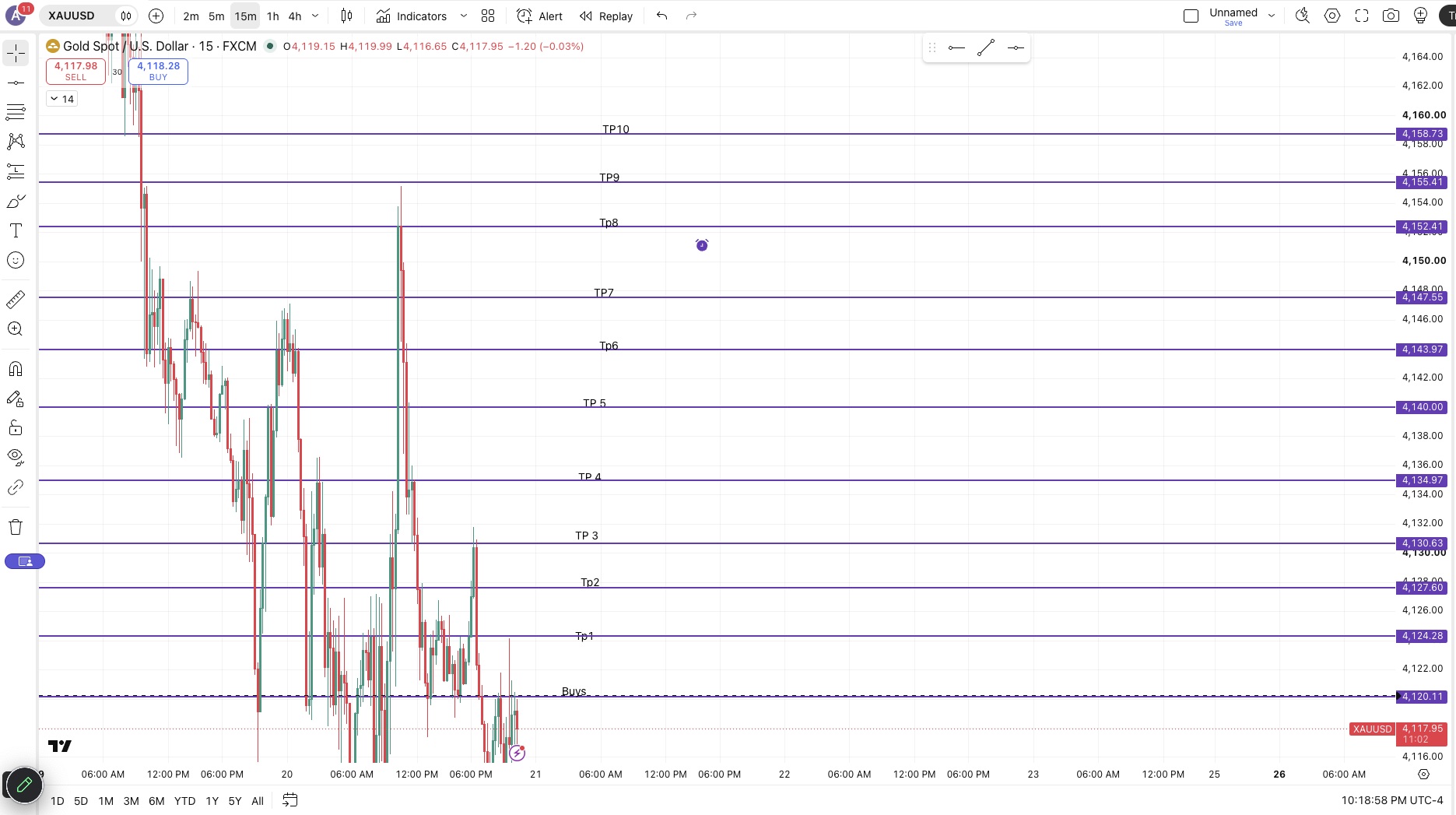Select the trend line tool
The width and height of the screenshot is (1456, 815).
16,83
